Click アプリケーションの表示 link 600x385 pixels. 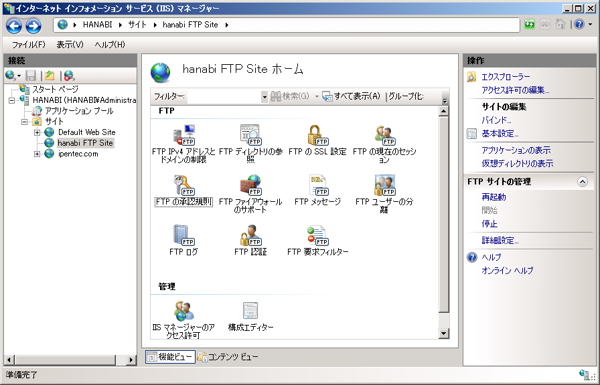coord(516,150)
